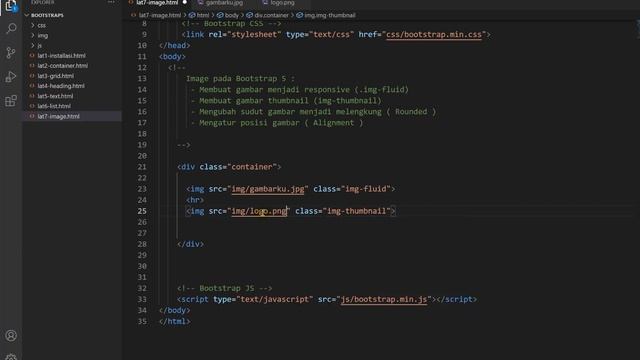Switch to the gambarku.jpg editor tab
Screen dimensions: 640x360
pyautogui.click(x=224, y=3)
